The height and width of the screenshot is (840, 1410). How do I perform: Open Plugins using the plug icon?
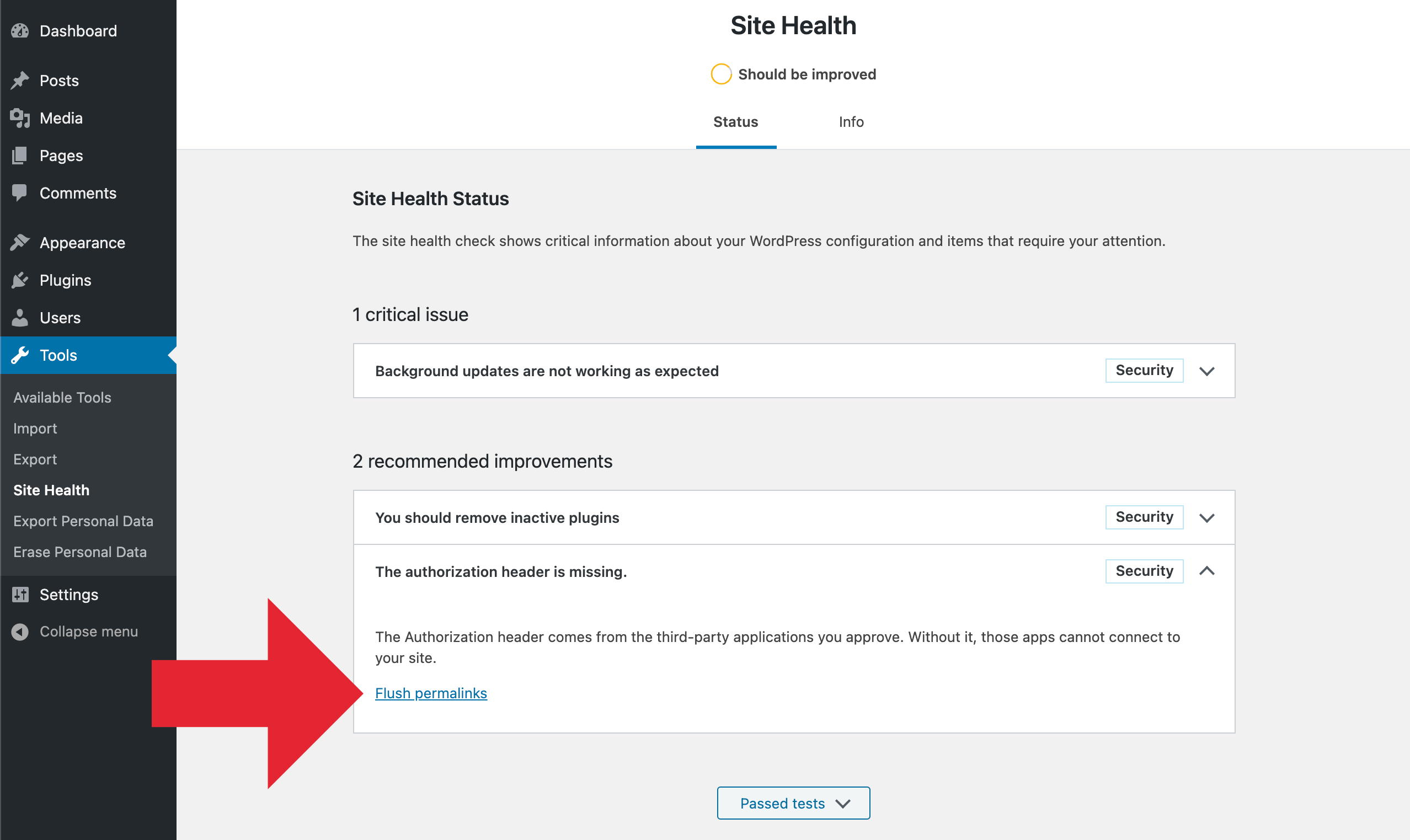(x=19, y=280)
